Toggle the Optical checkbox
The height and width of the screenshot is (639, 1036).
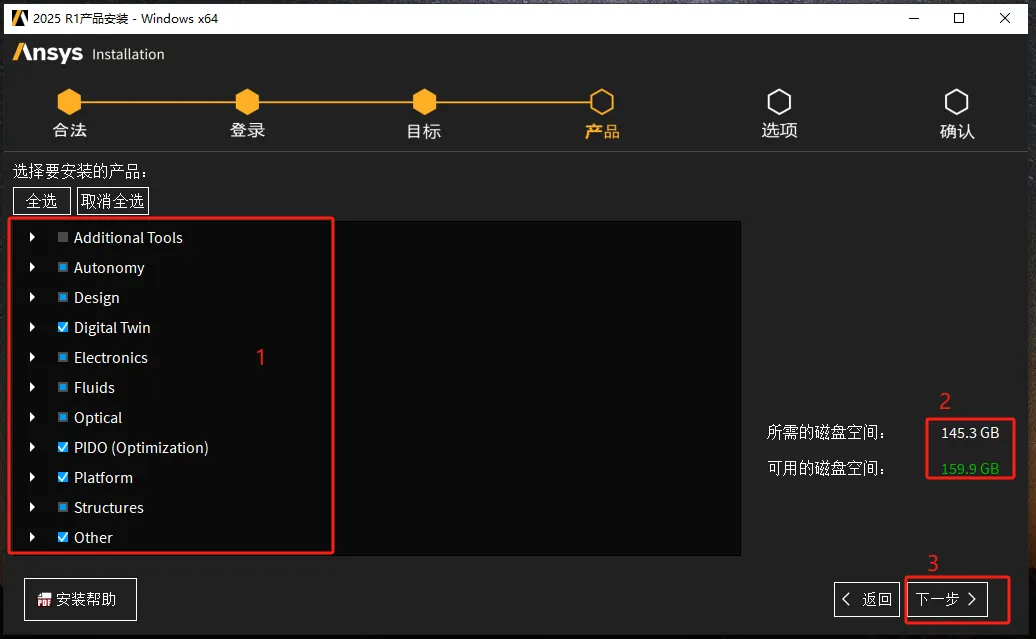click(x=63, y=417)
